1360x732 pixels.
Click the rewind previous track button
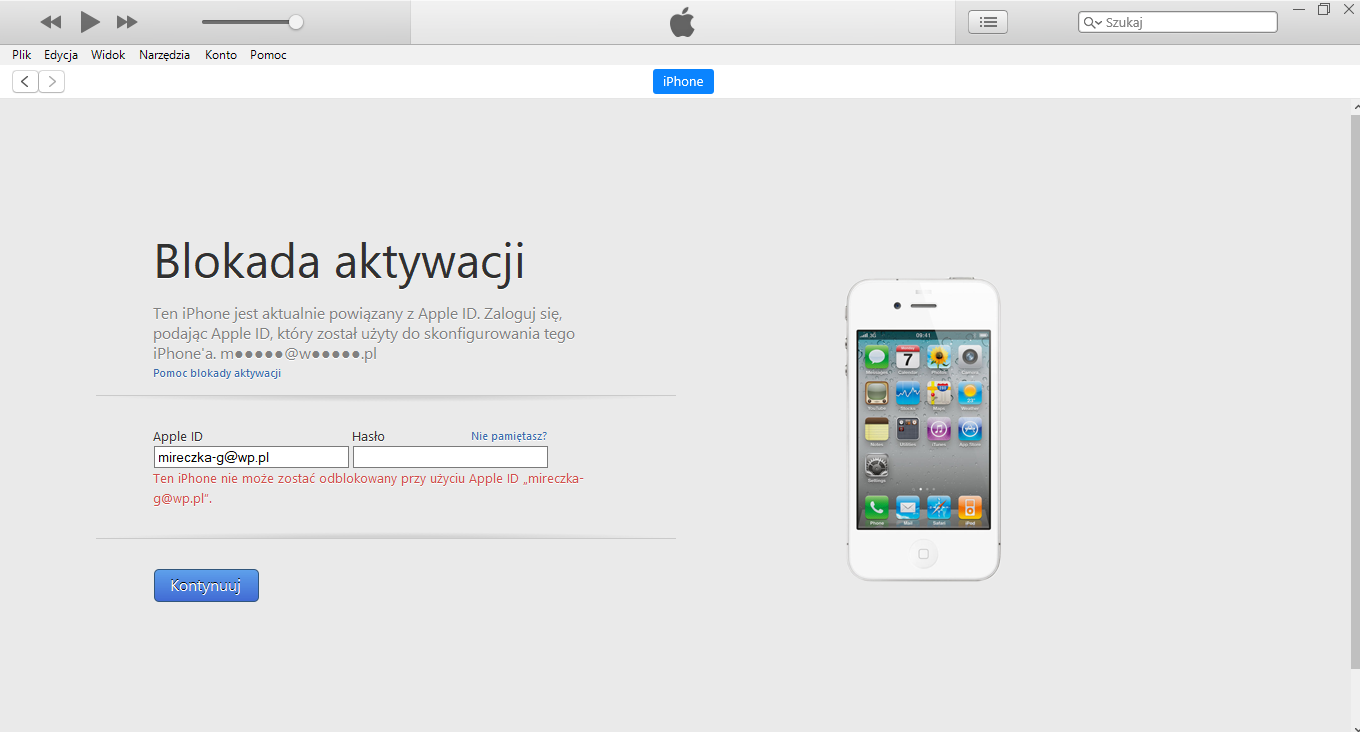[51, 22]
